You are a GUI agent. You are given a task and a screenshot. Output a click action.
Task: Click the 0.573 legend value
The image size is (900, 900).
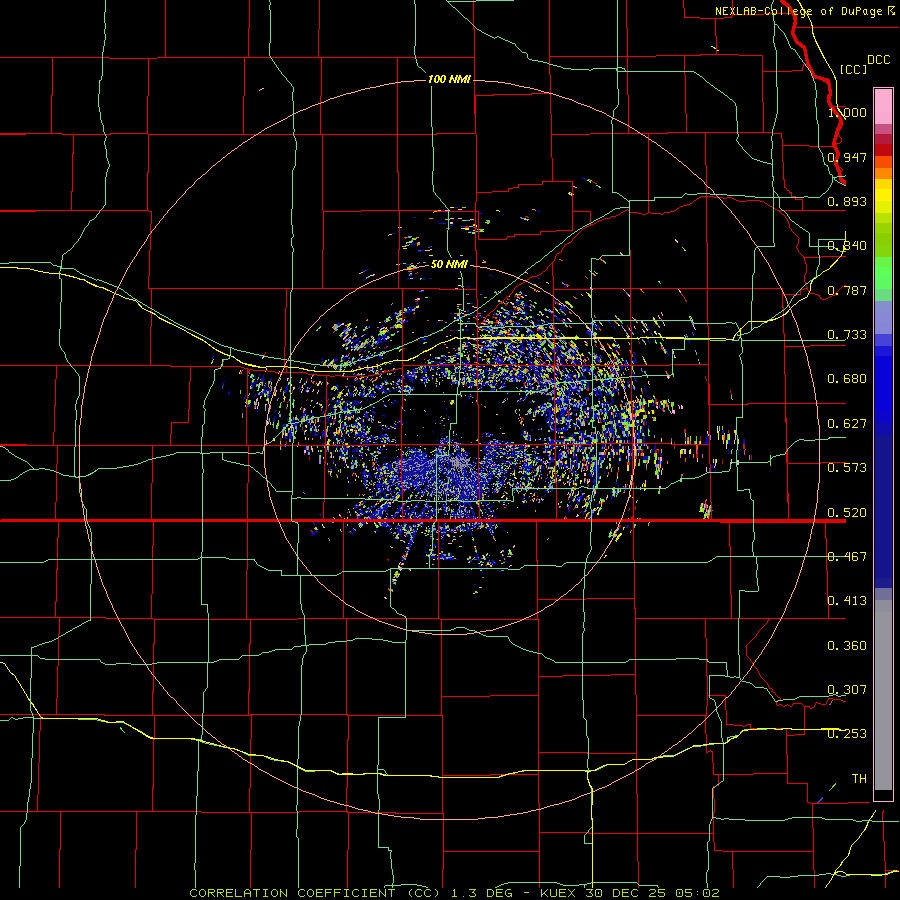point(847,468)
